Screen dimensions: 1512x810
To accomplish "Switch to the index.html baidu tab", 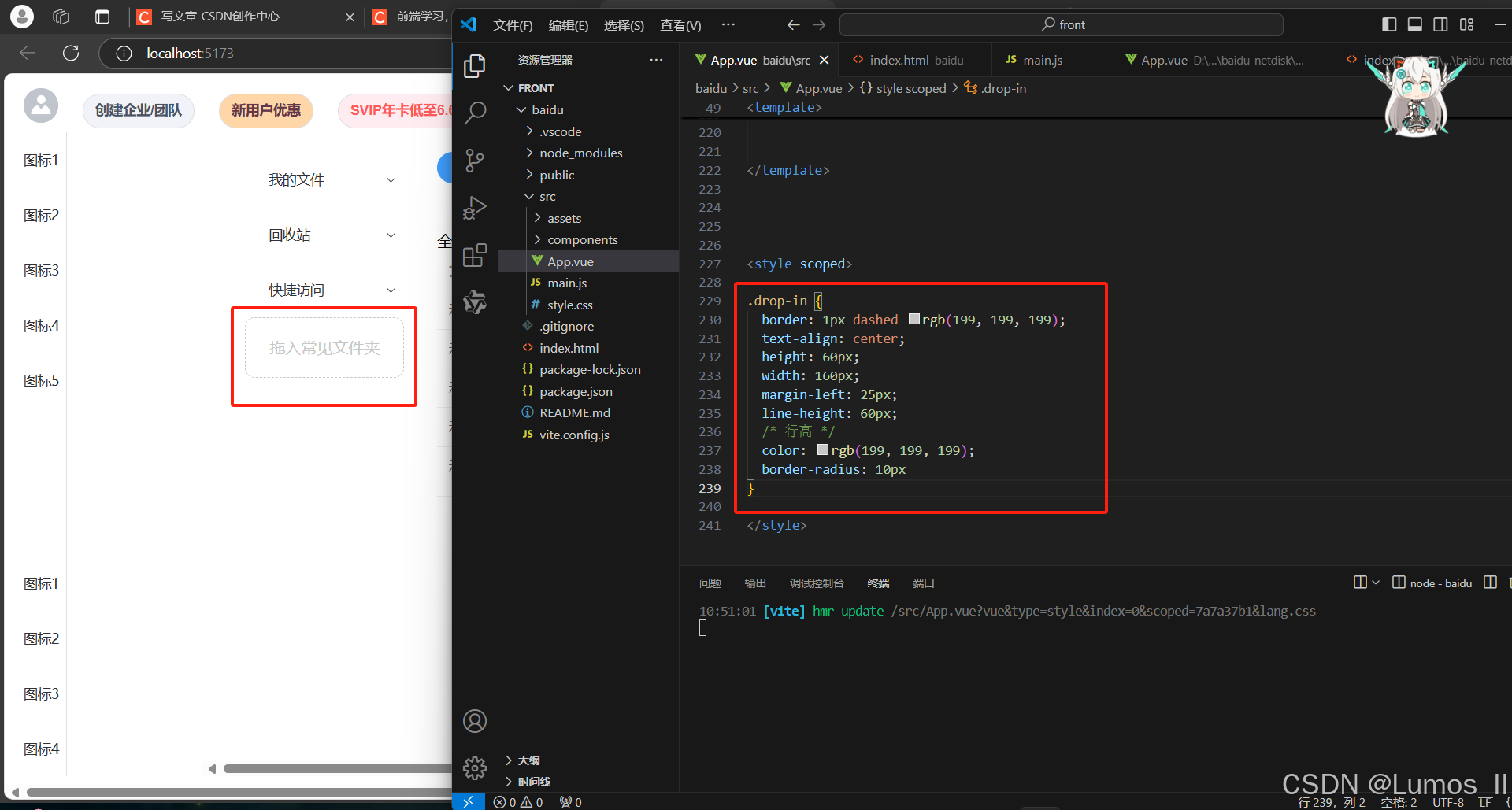I will tap(916, 60).
